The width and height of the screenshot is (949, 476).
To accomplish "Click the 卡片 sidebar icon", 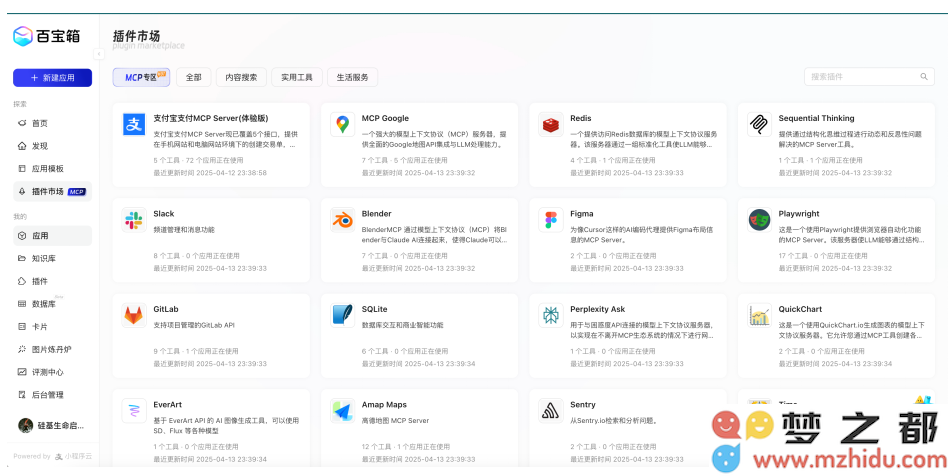I will (22, 326).
